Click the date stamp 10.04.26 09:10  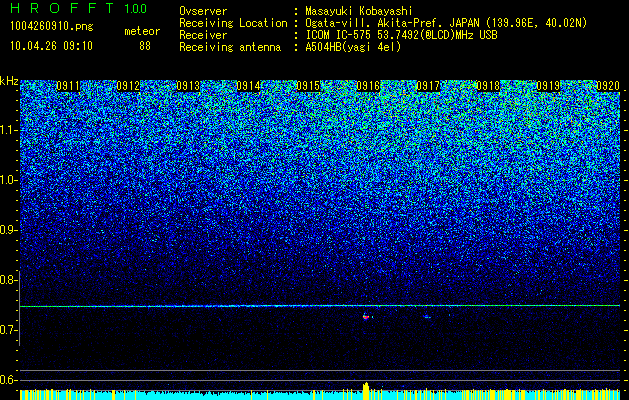pyautogui.click(x=51, y=46)
